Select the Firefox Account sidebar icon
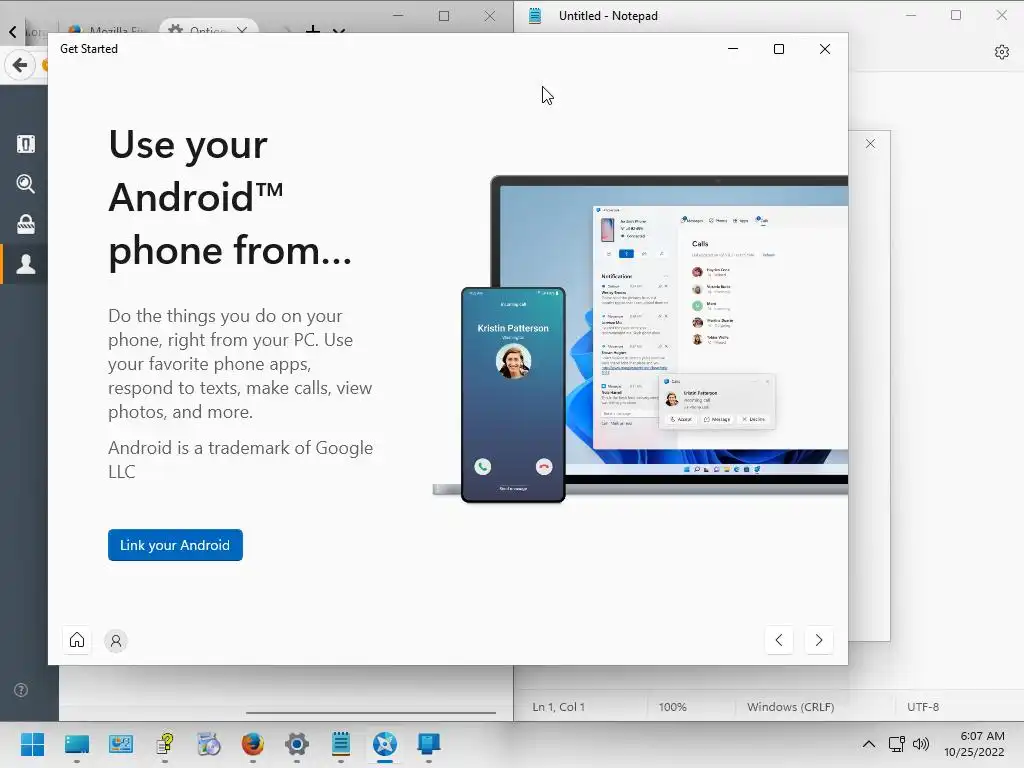This screenshot has width=1024, height=768. coord(25,264)
